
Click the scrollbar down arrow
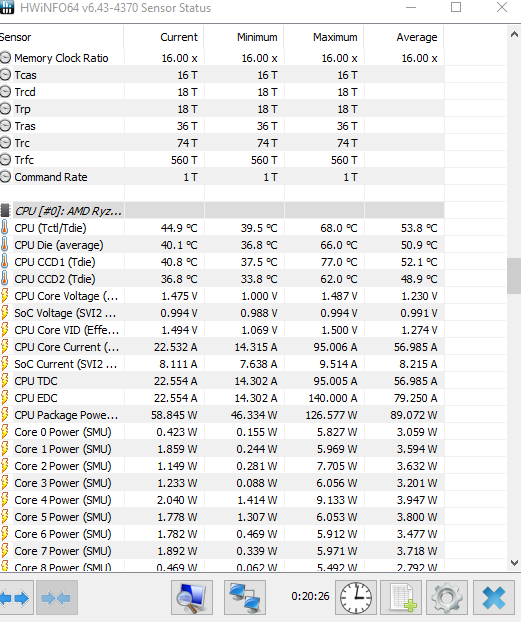click(x=514, y=562)
